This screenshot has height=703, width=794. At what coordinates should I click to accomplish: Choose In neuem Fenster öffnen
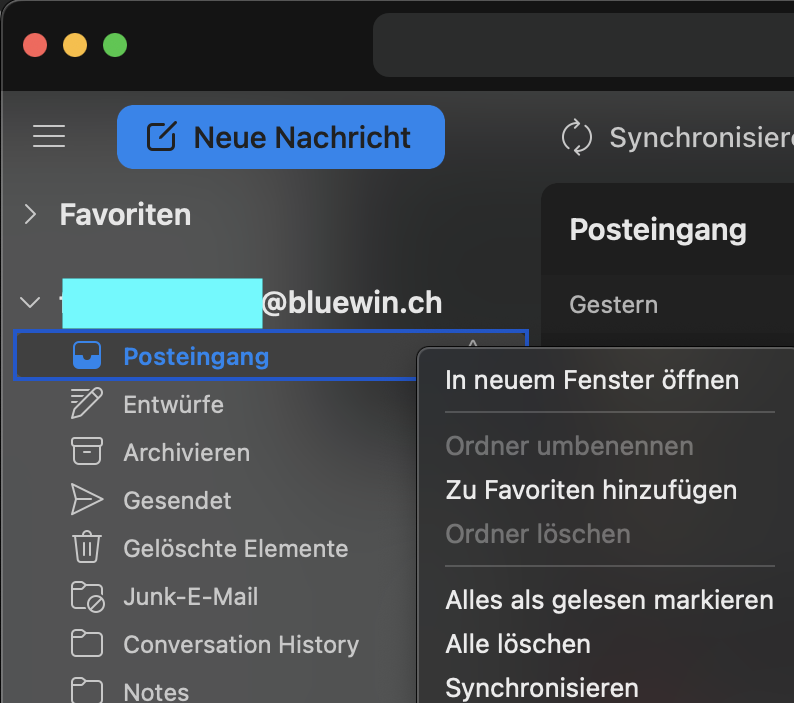tap(592, 380)
